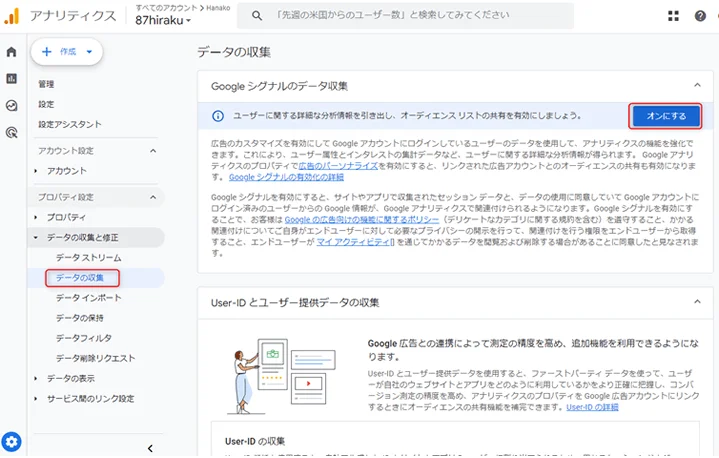Select 設定 in the sidebar

[x=46, y=105]
